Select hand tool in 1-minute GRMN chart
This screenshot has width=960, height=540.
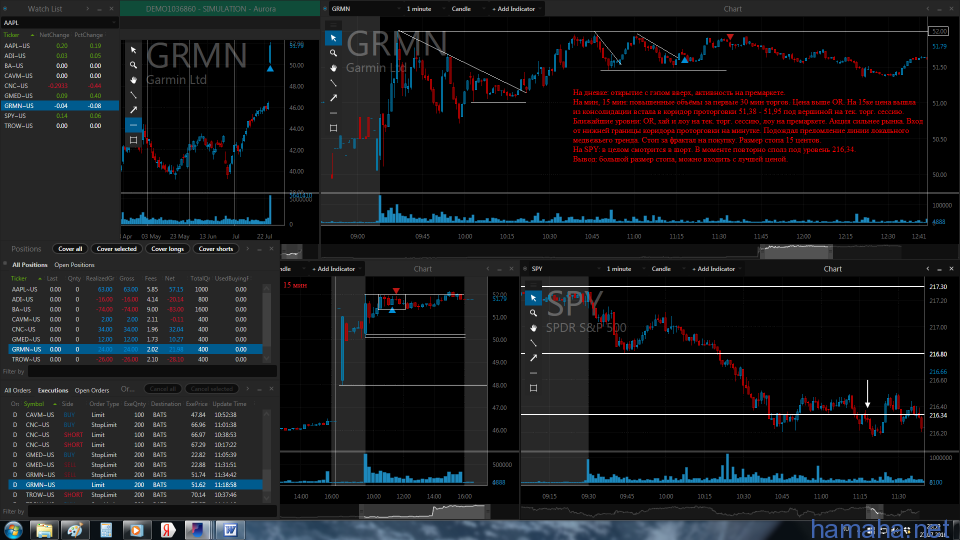point(333,68)
